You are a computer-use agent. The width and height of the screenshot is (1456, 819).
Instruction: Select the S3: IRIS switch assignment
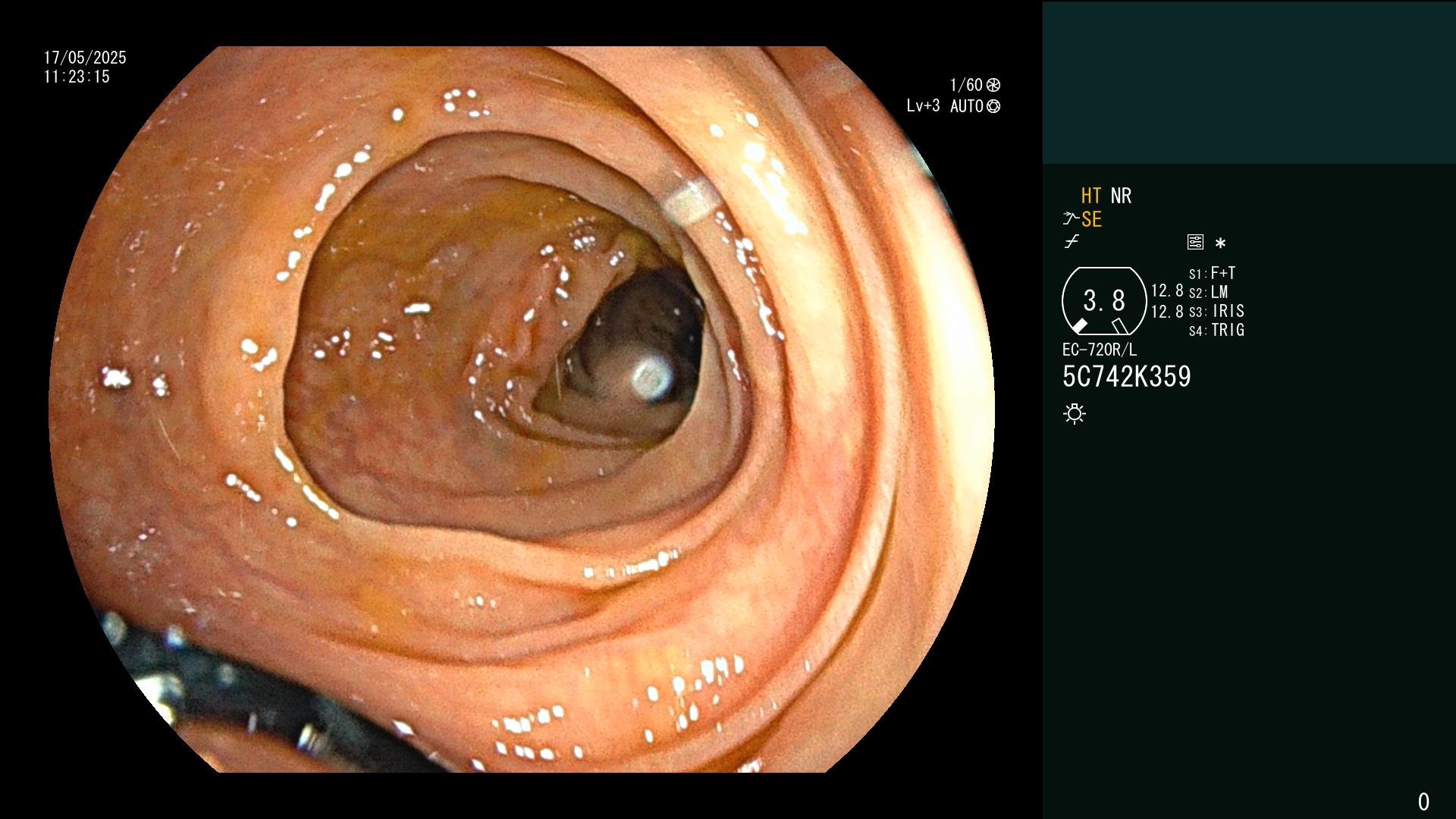pyautogui.click(x=1216, y=311)
